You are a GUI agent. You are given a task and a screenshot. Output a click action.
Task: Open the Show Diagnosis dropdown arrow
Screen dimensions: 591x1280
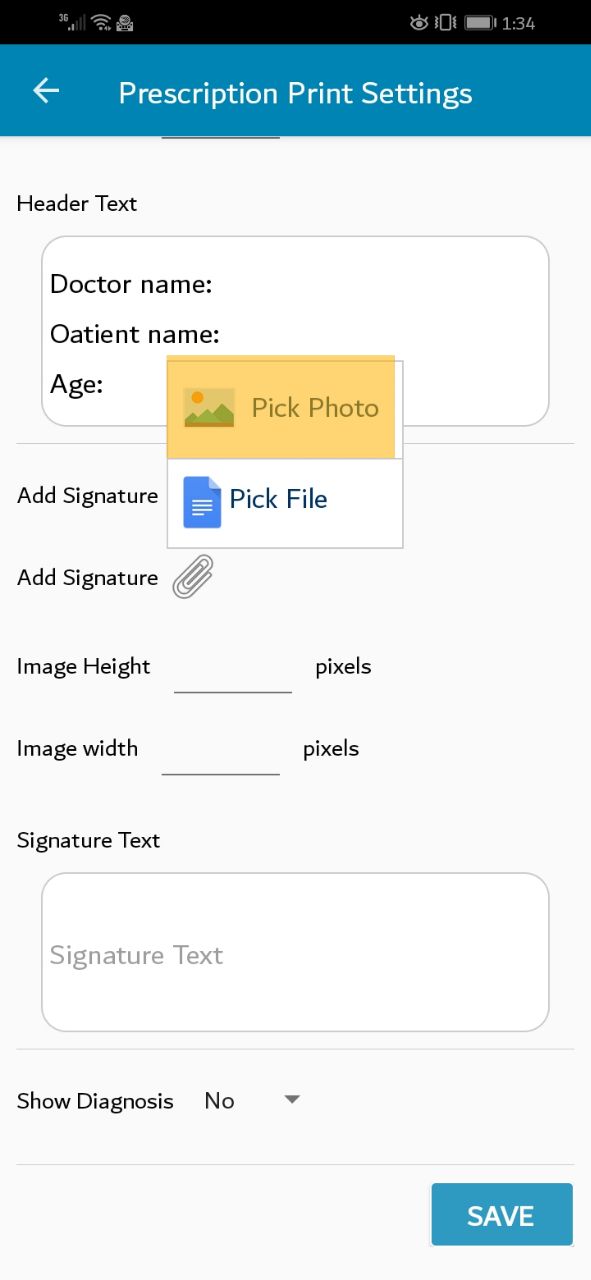pyautogui.click(x=292, y=1100)
